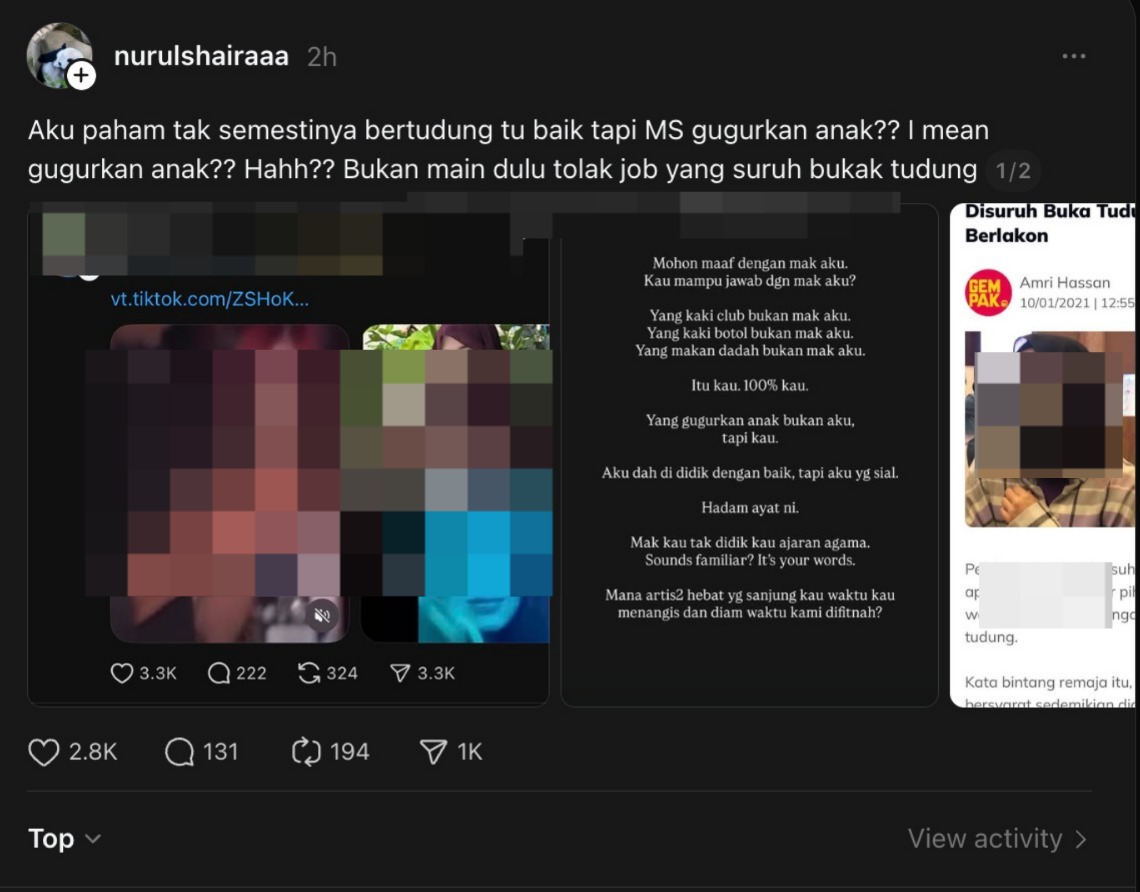Follow the user via the plus badge on the avatar

coord(81,75)
